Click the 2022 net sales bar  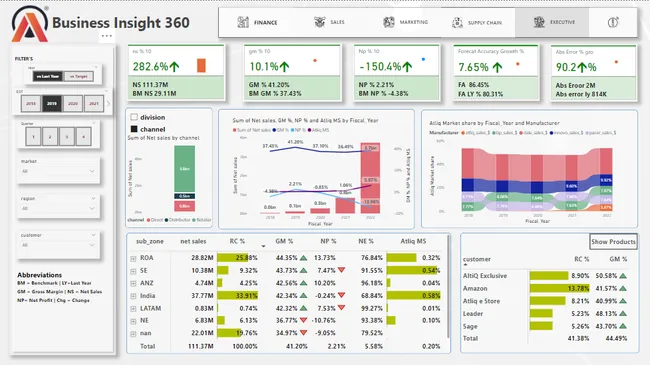click(x=370, y=178)
